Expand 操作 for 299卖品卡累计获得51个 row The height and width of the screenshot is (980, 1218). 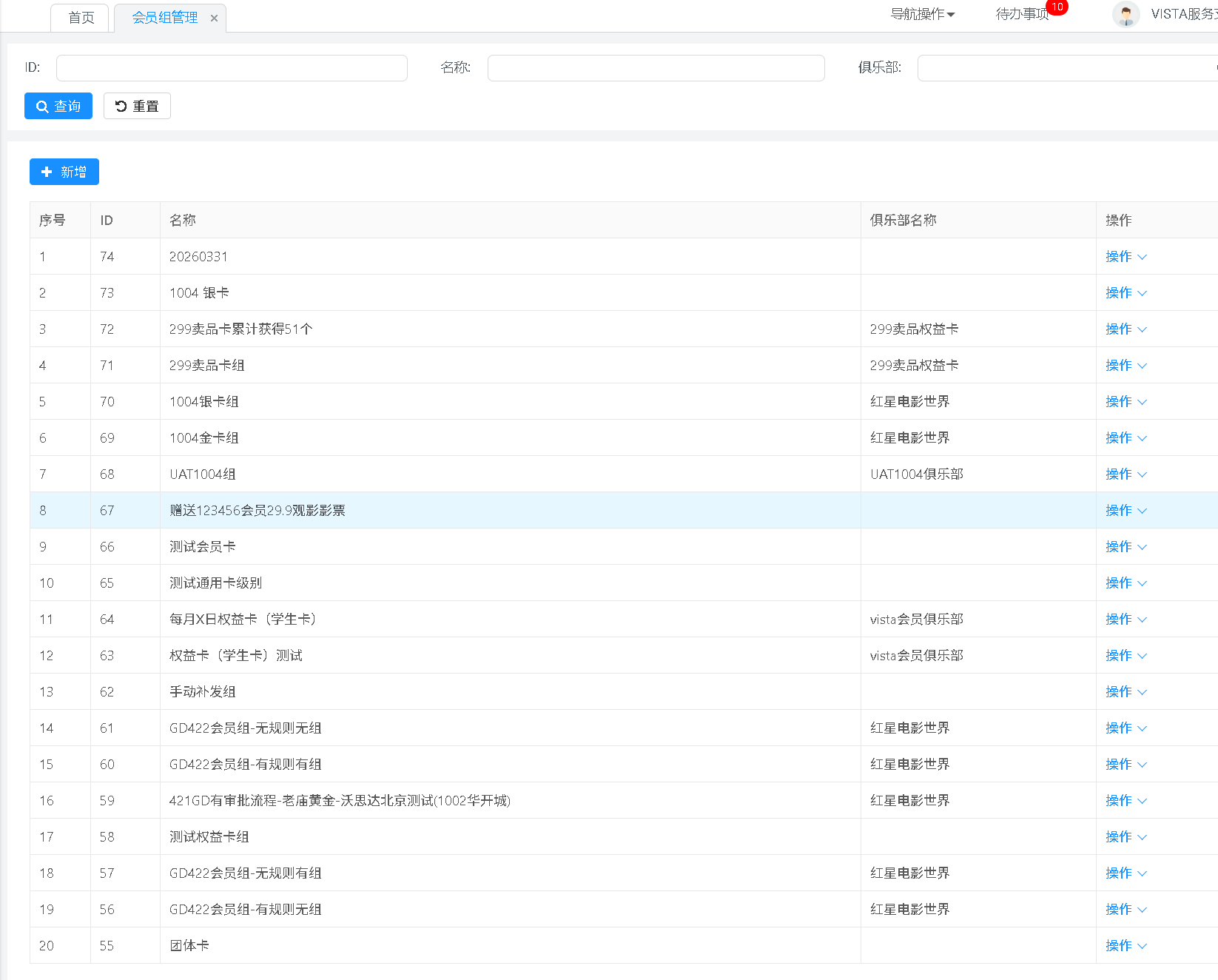pos(1126,329)
